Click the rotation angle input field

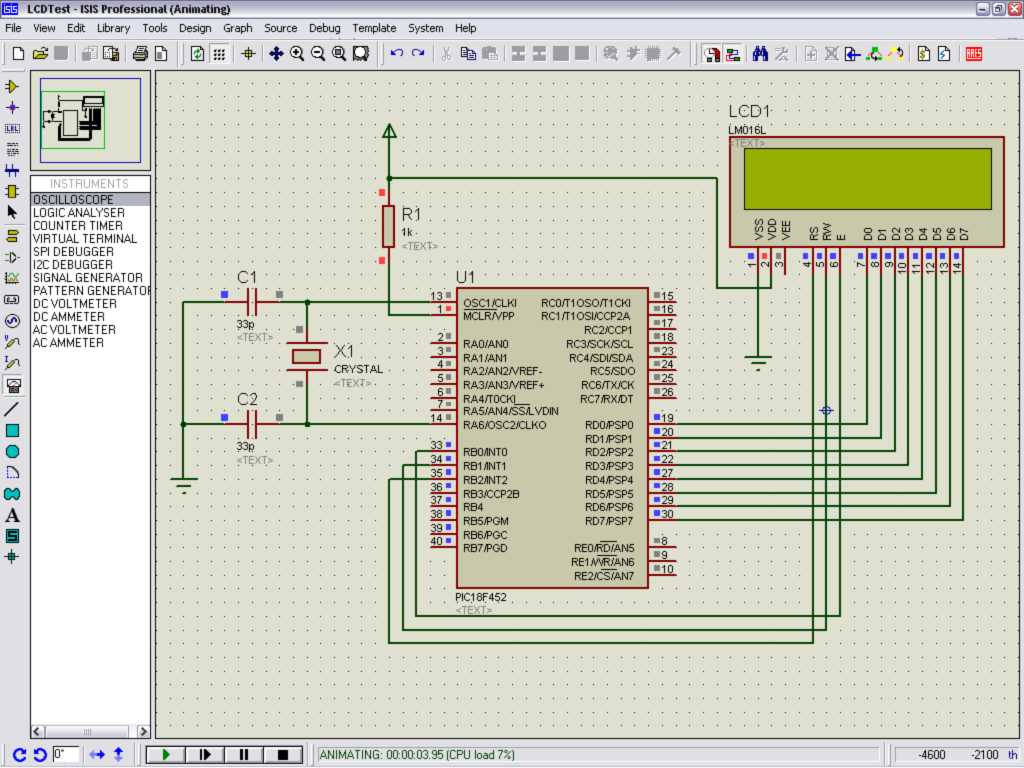click(65, 754)
